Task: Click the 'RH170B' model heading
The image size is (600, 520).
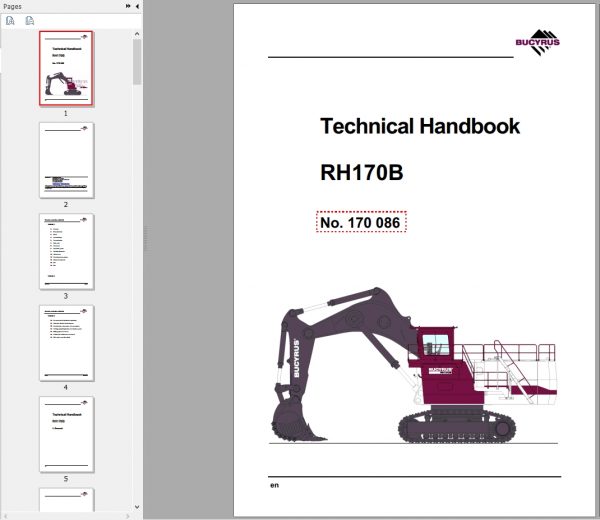Action: [x=362, y=172]
